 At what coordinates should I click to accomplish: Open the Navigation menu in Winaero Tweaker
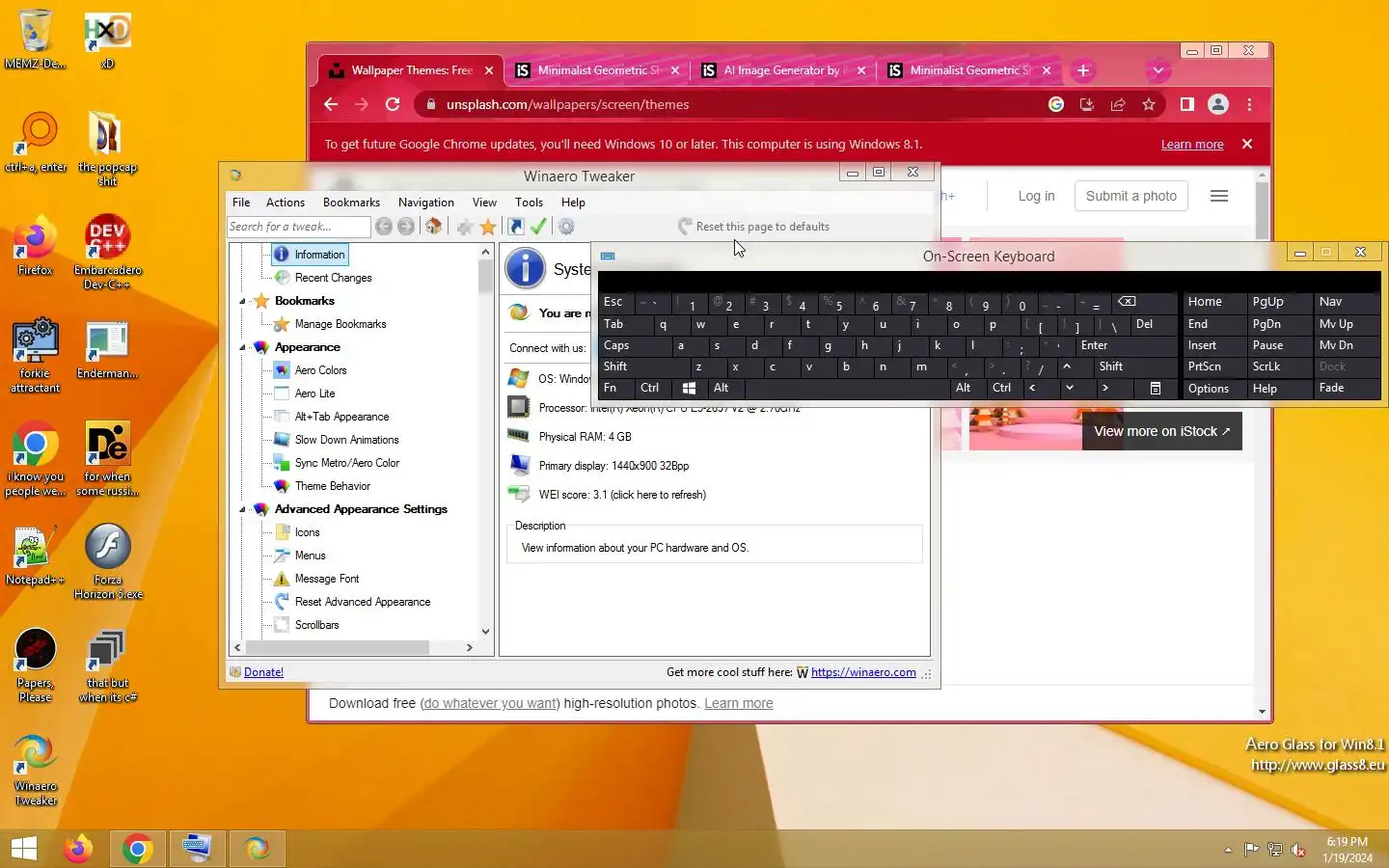pyautogui.click(x=426, y=203)
